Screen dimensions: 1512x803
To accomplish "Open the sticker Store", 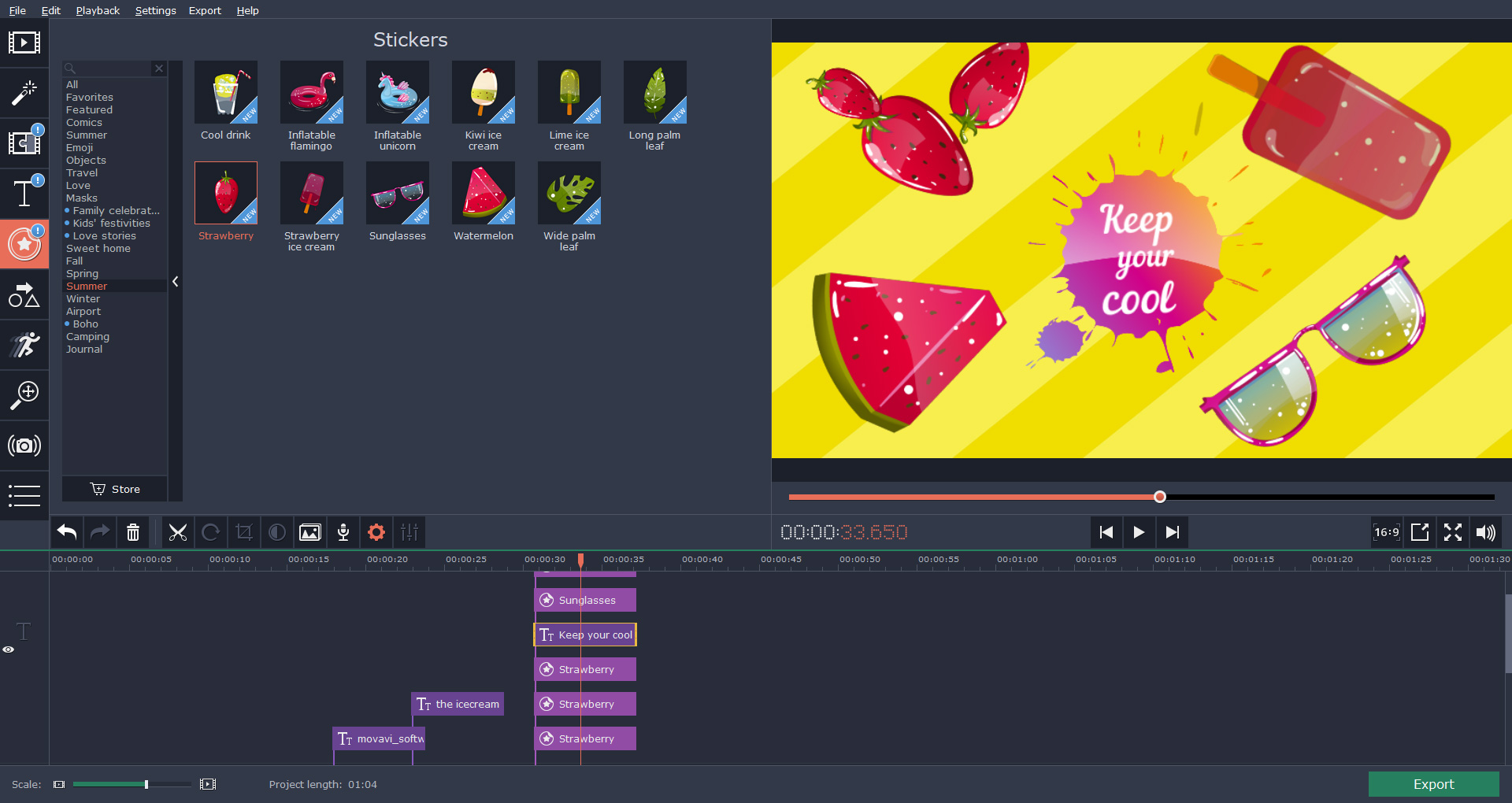I will (114, 488).
